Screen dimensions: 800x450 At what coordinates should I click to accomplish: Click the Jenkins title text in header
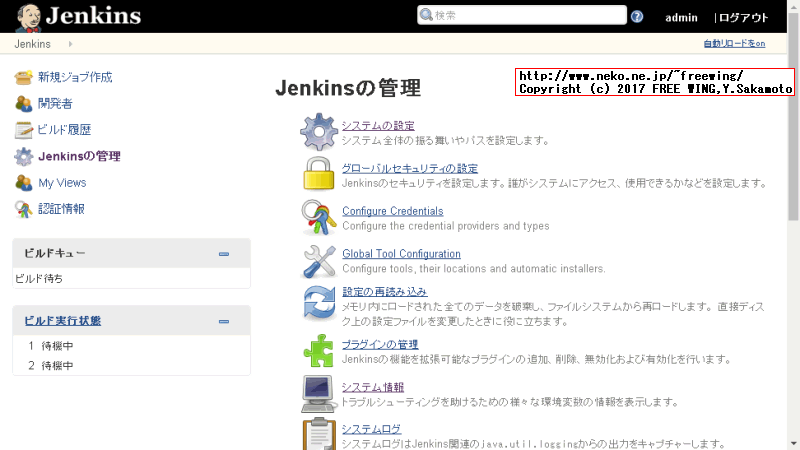pyautogui.click(x=93, y=15)
